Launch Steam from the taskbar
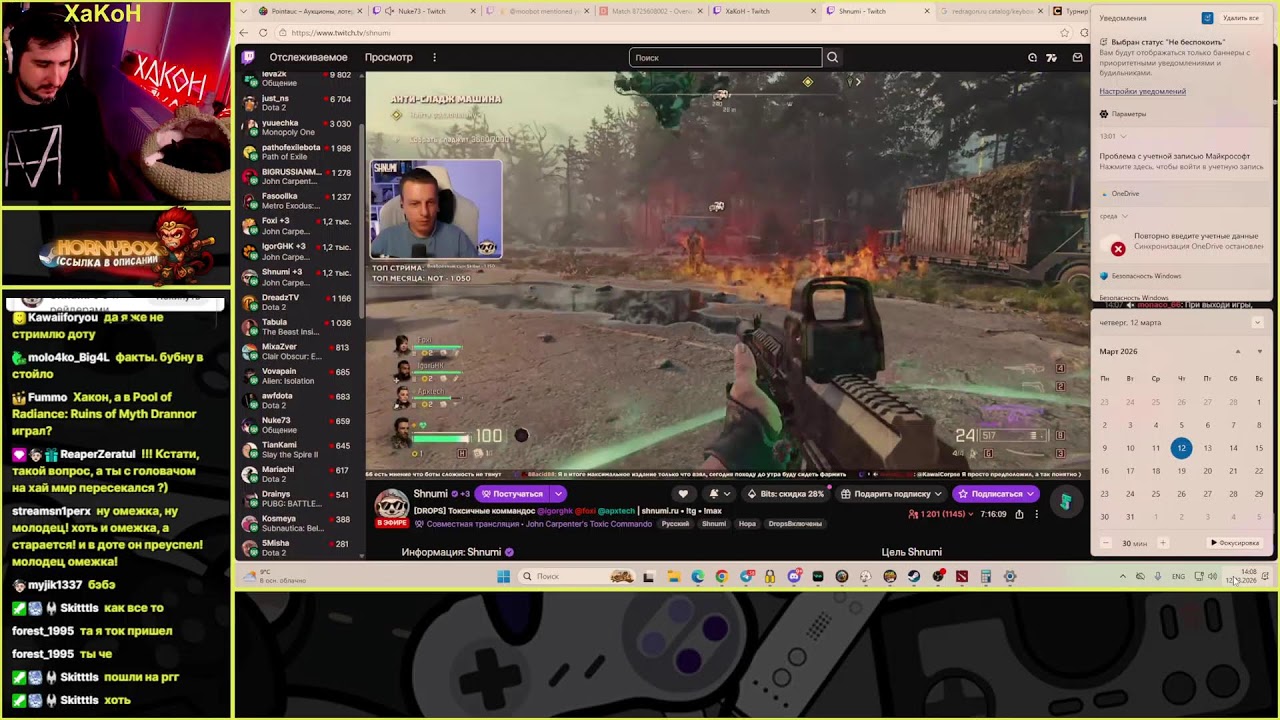The height and width of the screenshot is (720, 1280). coord(914,576)
